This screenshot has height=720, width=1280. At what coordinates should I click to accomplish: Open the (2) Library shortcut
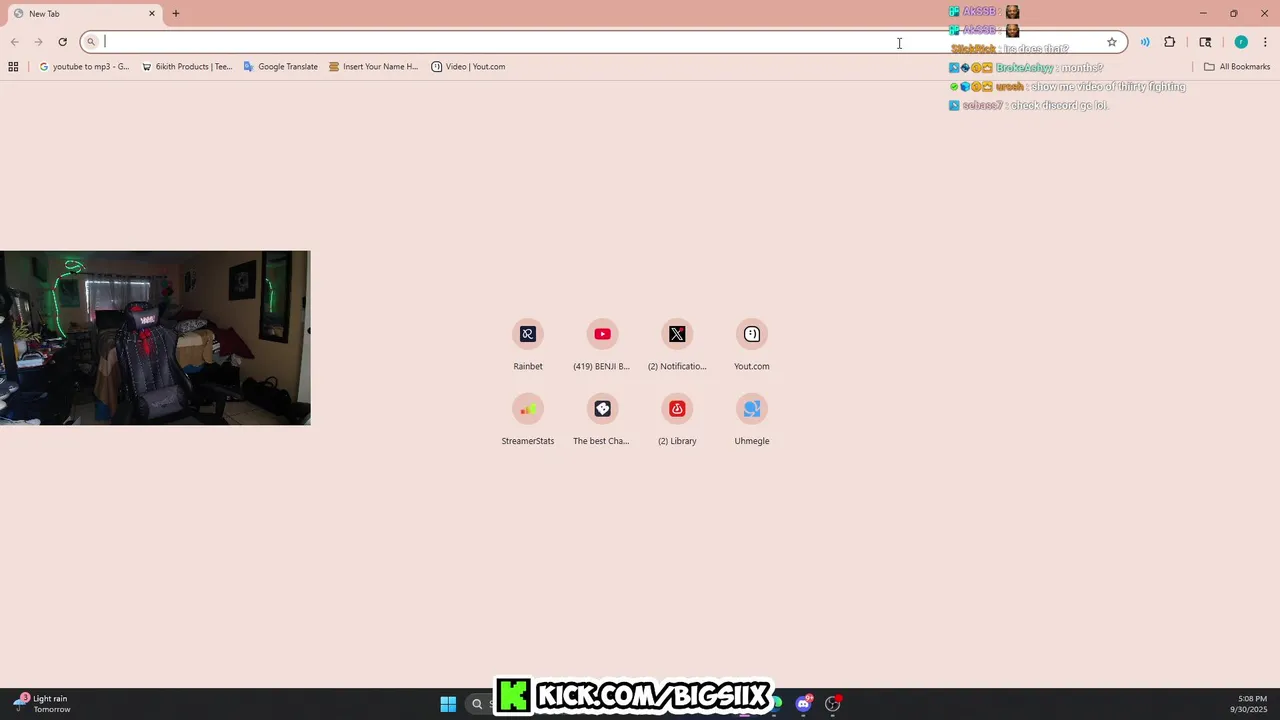(x=677, y=420)
